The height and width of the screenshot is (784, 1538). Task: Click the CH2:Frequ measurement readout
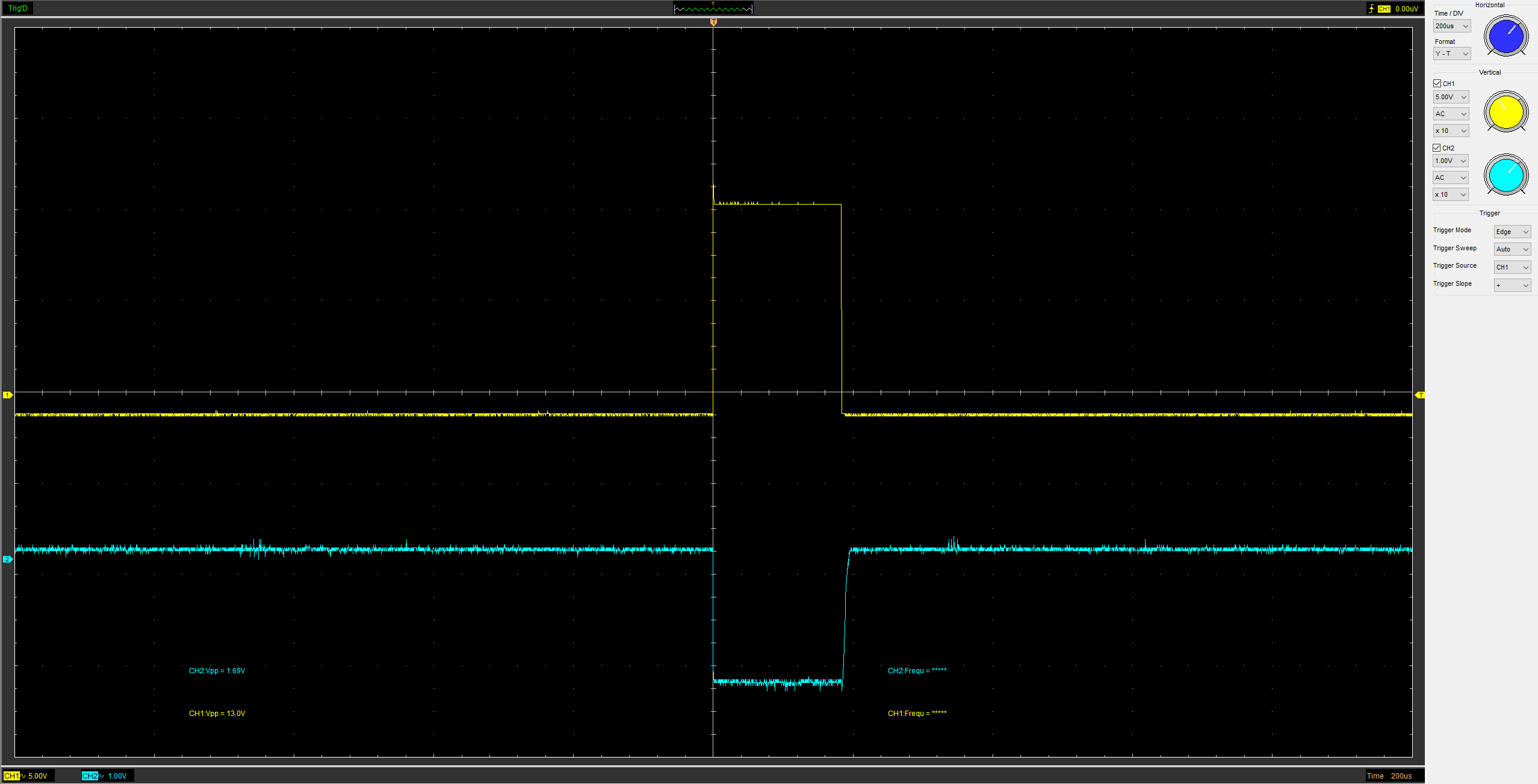click(x=917, y=671)
